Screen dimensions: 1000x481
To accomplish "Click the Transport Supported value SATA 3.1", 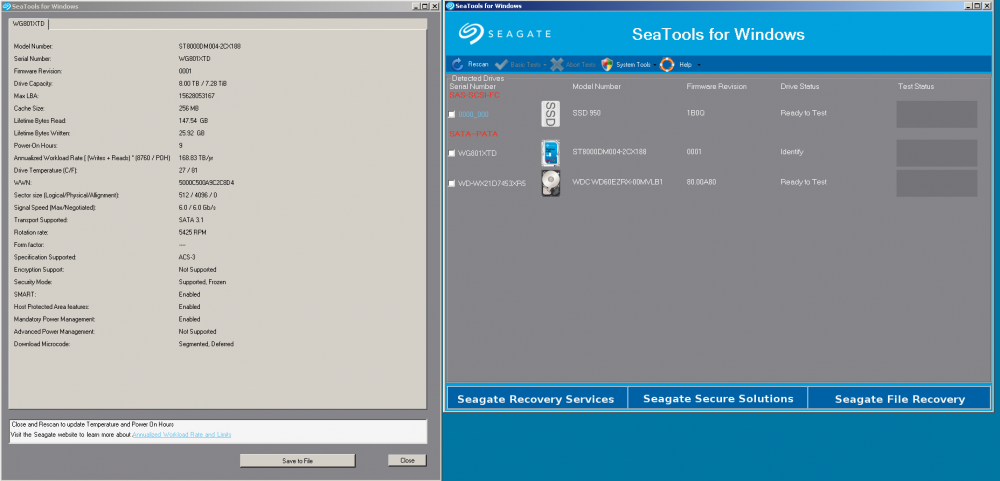I will 191,220.
